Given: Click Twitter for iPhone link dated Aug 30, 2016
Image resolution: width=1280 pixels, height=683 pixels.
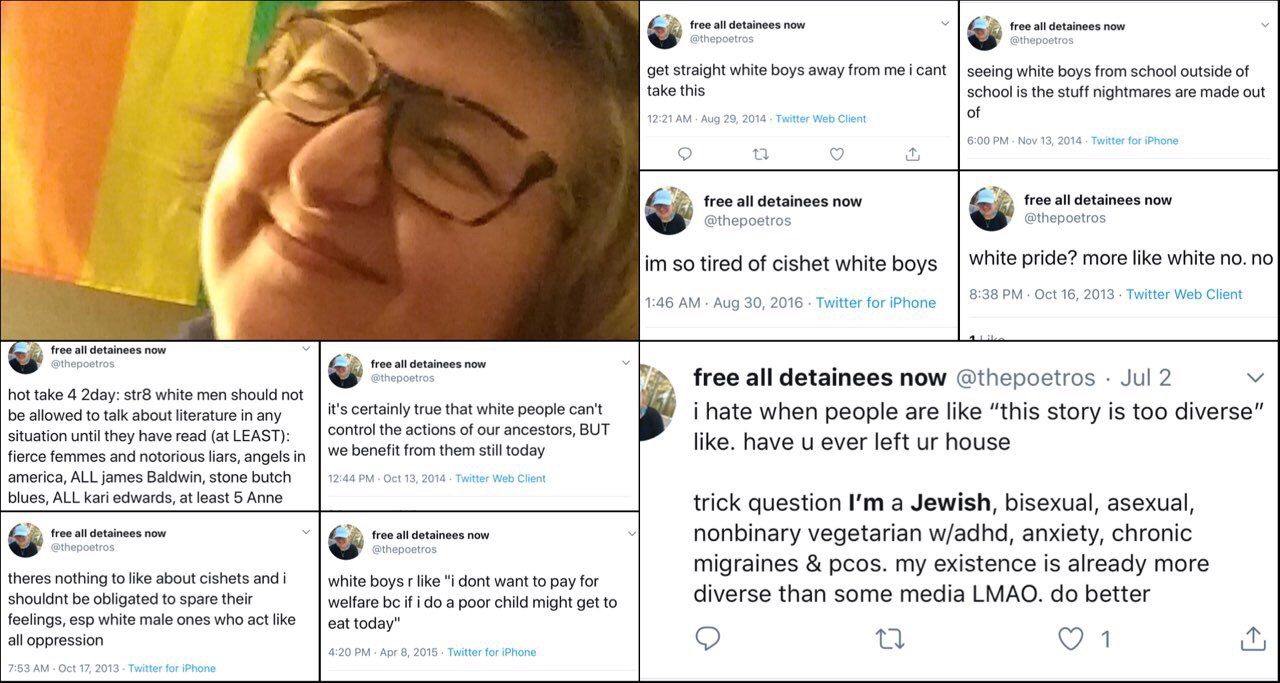Looking at the screenshot, I should point(876,302).
